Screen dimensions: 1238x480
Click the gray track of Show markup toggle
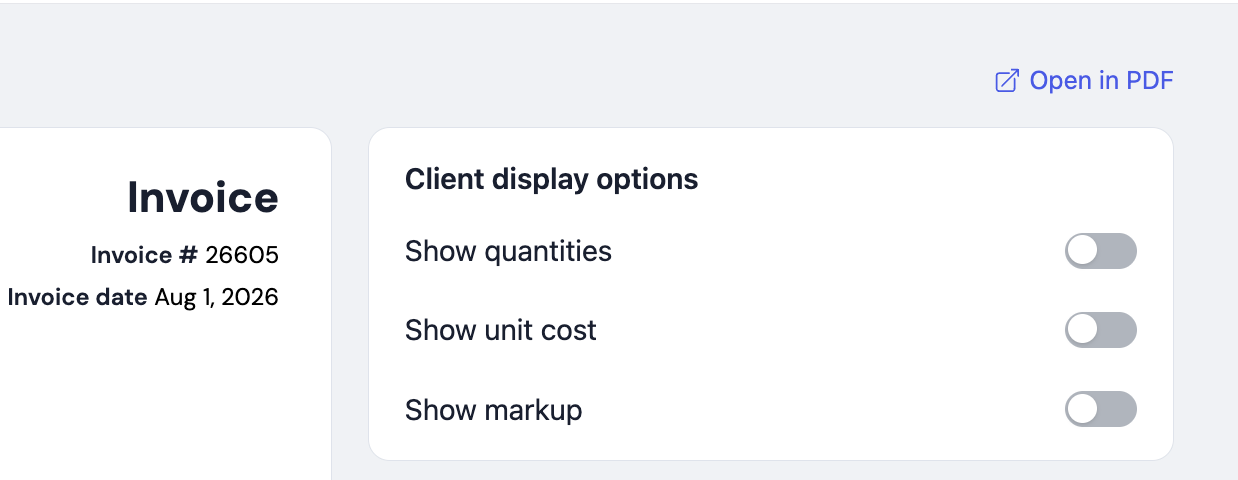pyautogui.click(x=1117, y=409)
